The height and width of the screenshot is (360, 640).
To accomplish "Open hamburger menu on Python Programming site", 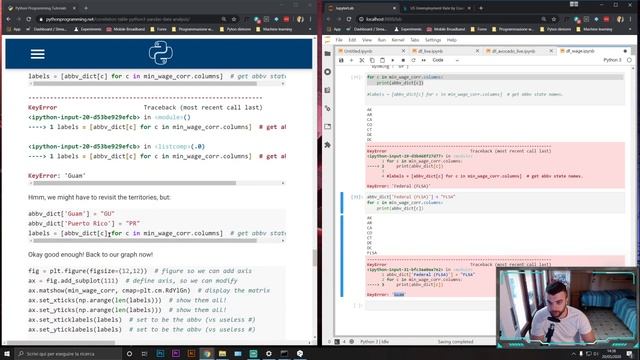I will 38,54.
